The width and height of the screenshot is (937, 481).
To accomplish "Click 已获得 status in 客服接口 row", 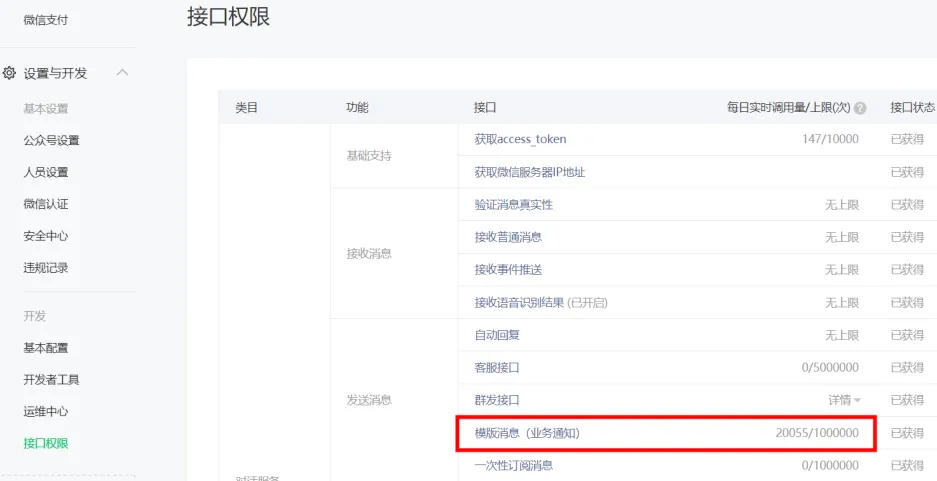I will pos(907,367).
